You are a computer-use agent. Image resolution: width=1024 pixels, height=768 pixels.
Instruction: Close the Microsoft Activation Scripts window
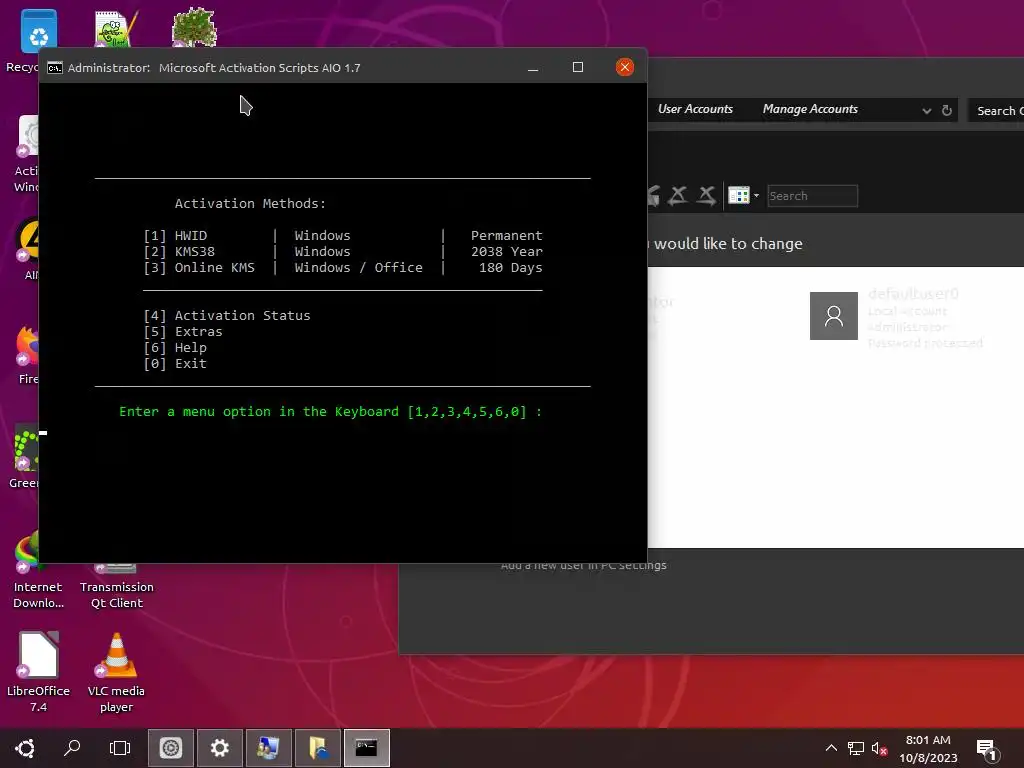click(x=625, y=67)
